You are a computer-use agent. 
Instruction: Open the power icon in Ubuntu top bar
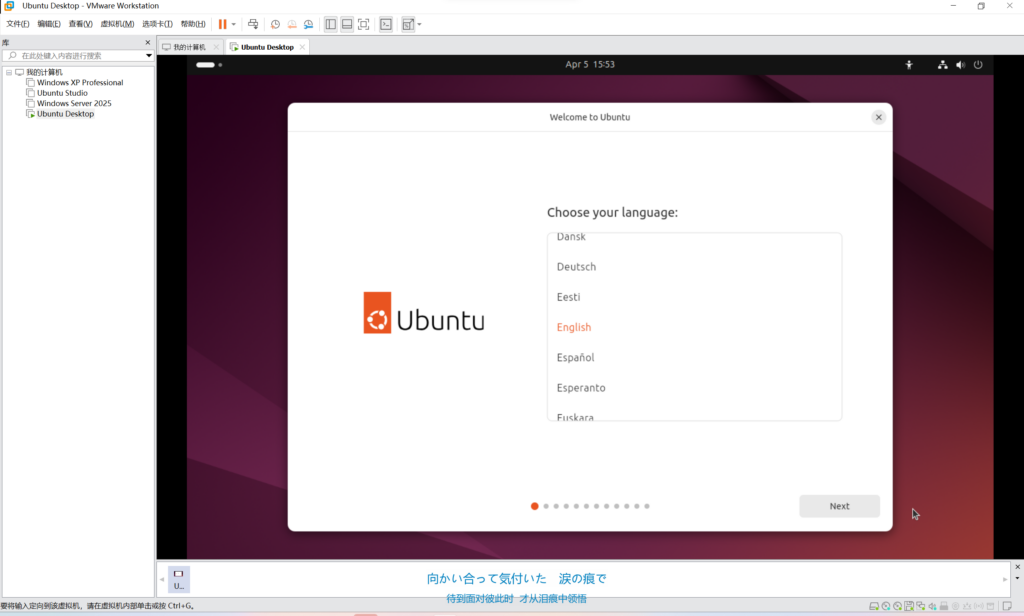(978, 65)
